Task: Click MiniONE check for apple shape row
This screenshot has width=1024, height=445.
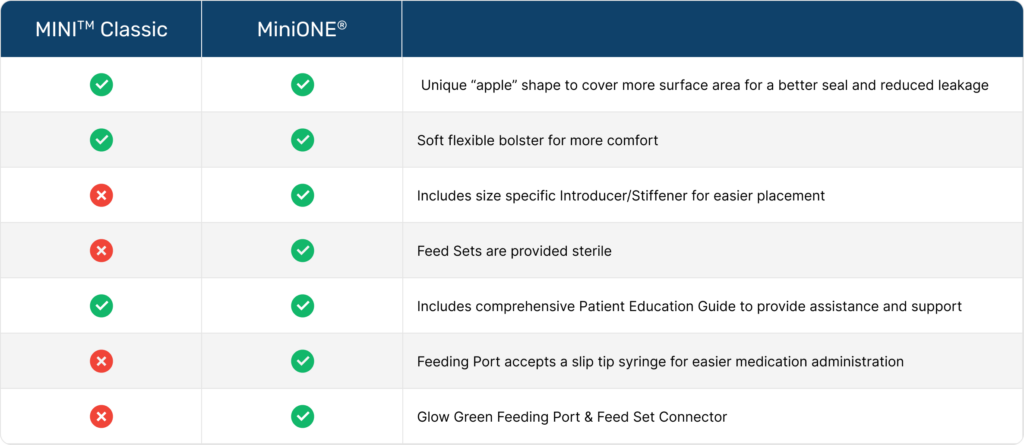Action: [x=302, y=85]
